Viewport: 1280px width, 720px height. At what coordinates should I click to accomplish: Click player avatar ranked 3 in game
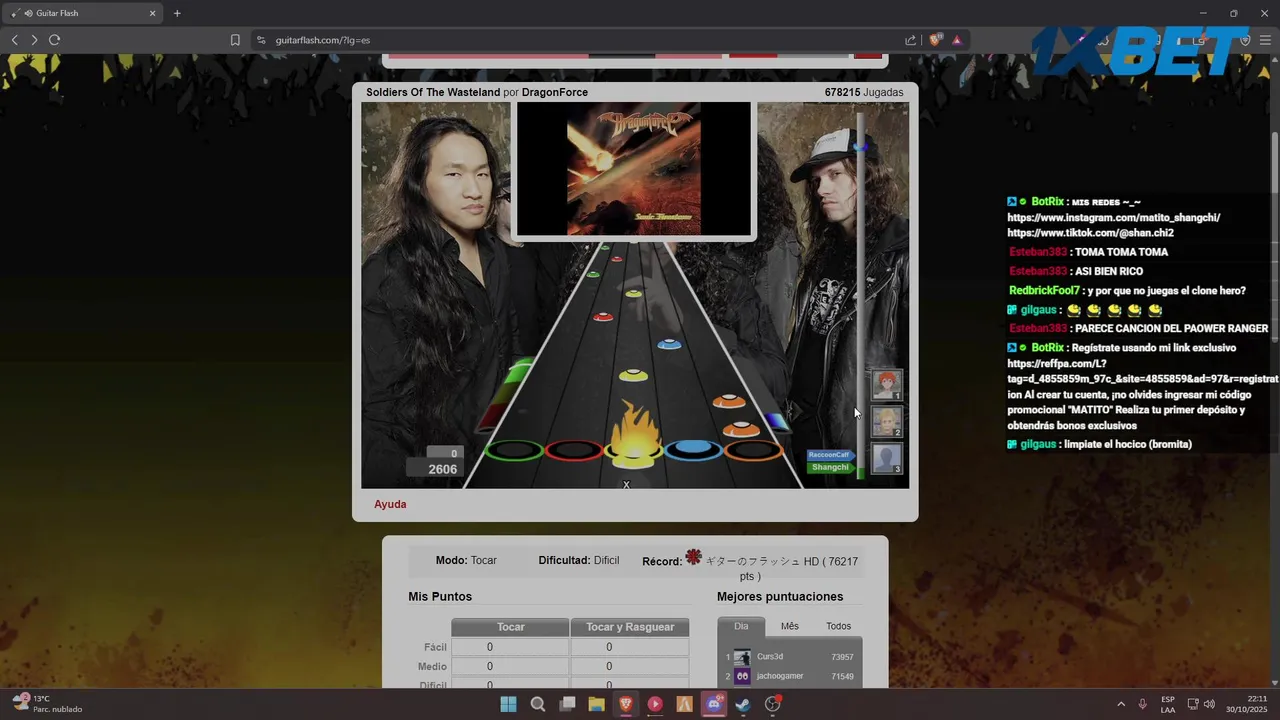[x=886, y=458]
